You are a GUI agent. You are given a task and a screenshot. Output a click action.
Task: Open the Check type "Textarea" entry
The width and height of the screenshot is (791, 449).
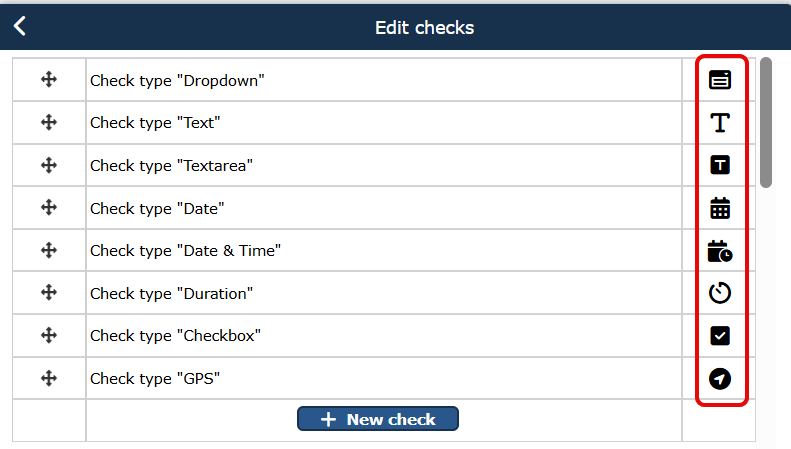[171, 165]
